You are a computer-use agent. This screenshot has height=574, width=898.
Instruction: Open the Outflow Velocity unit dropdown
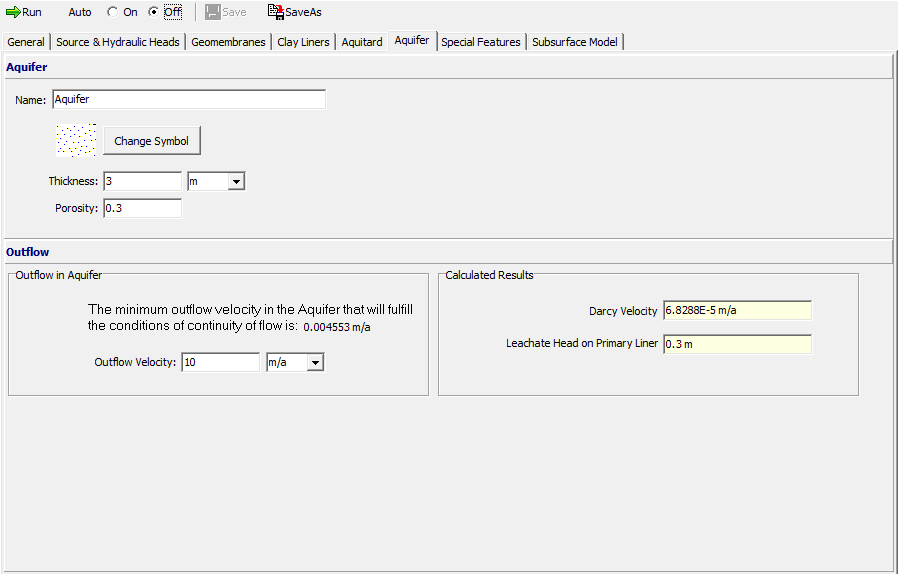(315, 362)
